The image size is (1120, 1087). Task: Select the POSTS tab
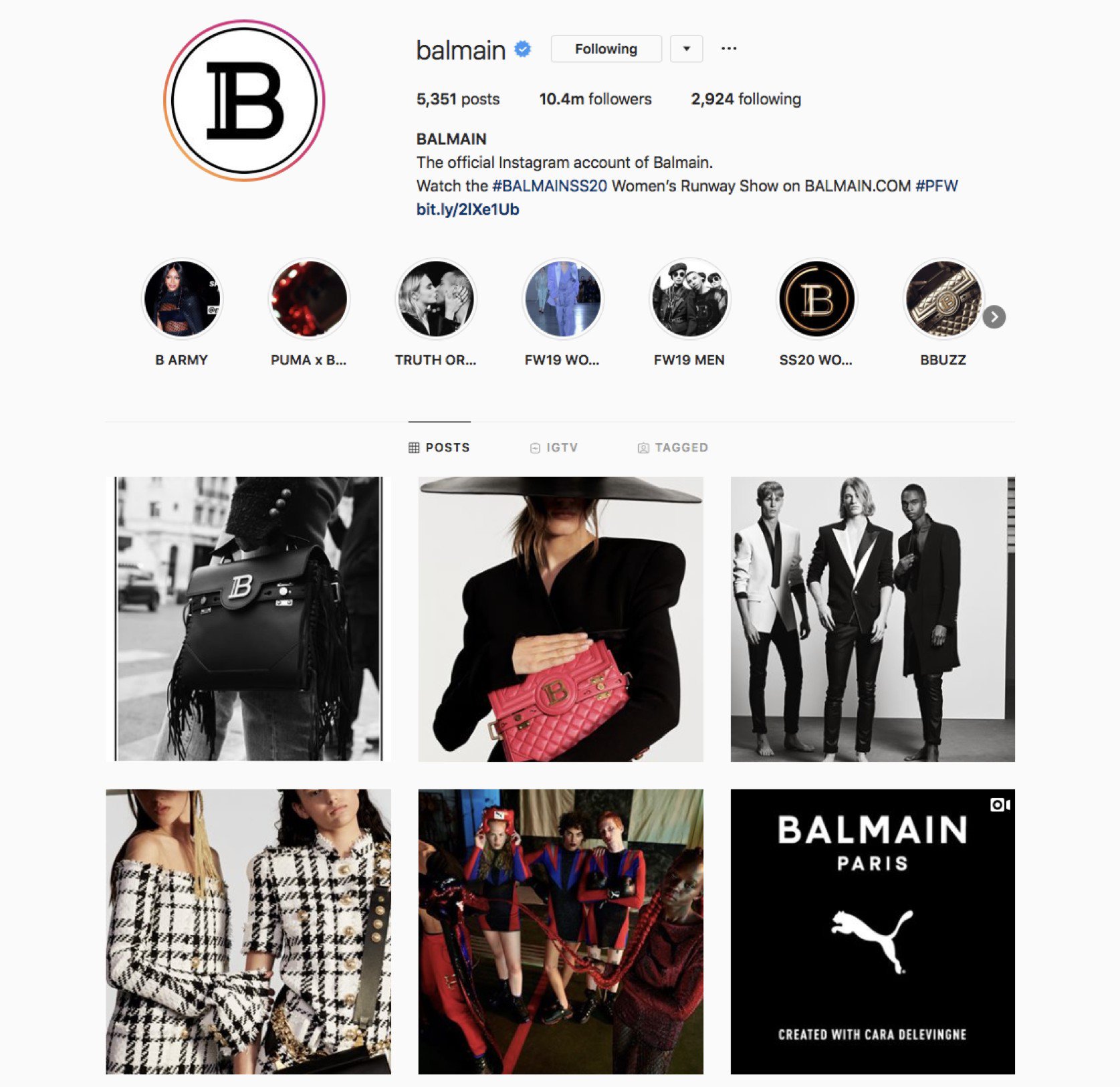439,448
